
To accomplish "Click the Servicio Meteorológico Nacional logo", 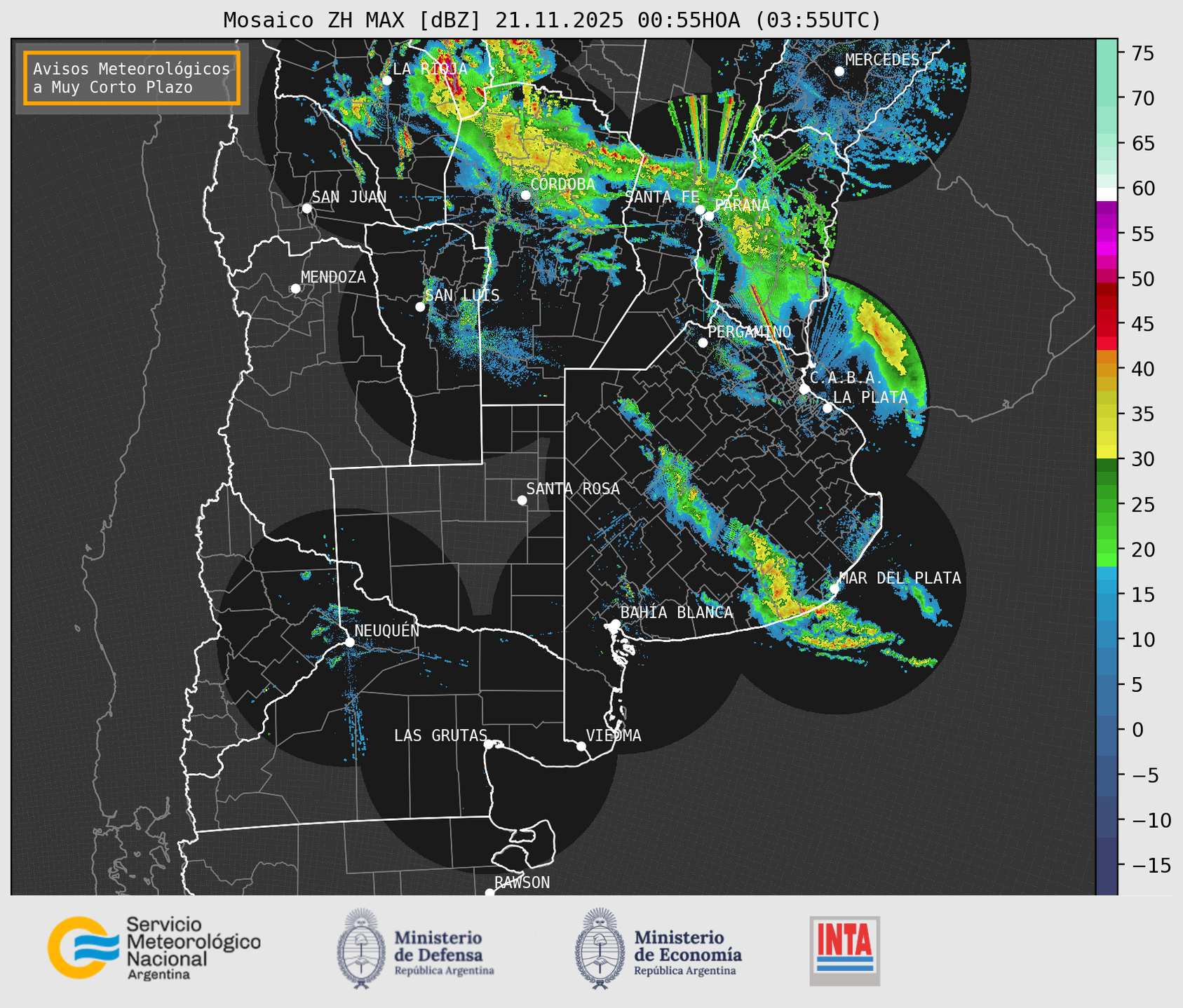I will [x=154, y=948].
